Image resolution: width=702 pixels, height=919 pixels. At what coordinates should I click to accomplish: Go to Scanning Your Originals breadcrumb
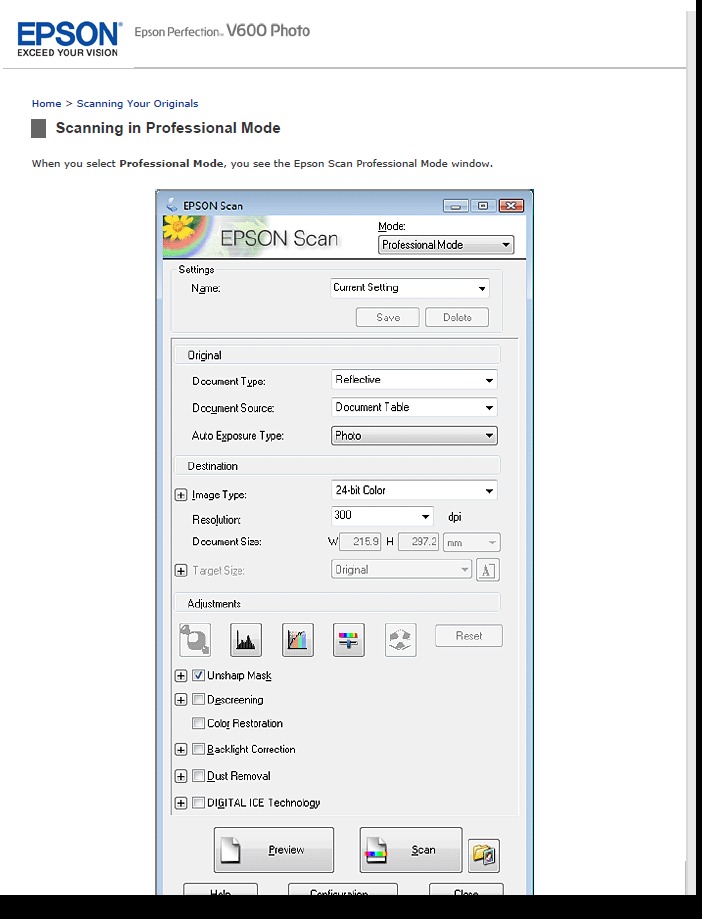tap(137, 104)
